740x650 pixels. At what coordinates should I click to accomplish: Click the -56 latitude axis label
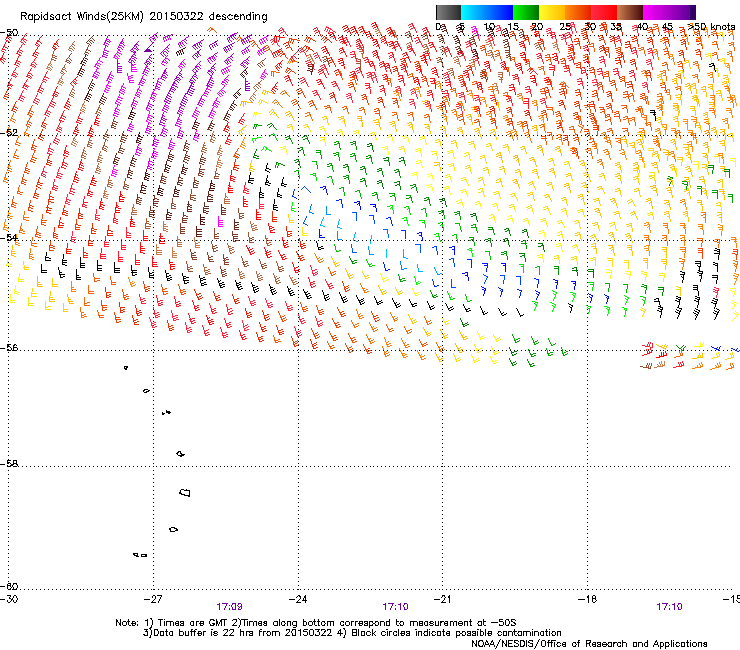9,347
